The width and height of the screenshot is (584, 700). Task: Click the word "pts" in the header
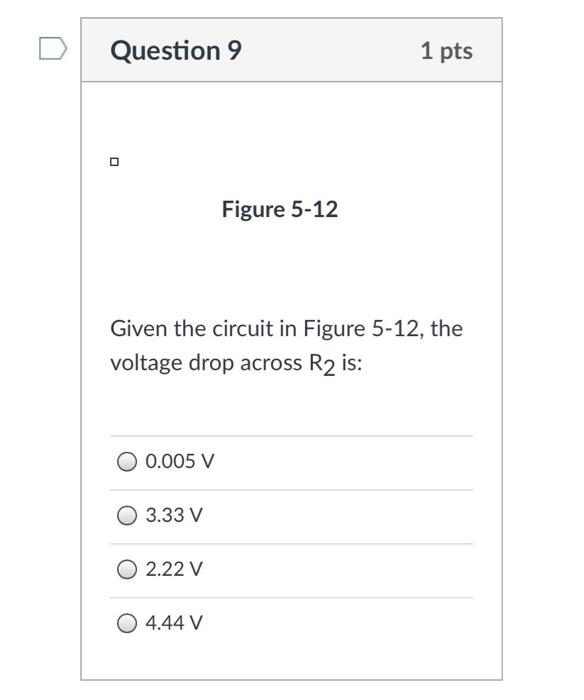(456, 52)
